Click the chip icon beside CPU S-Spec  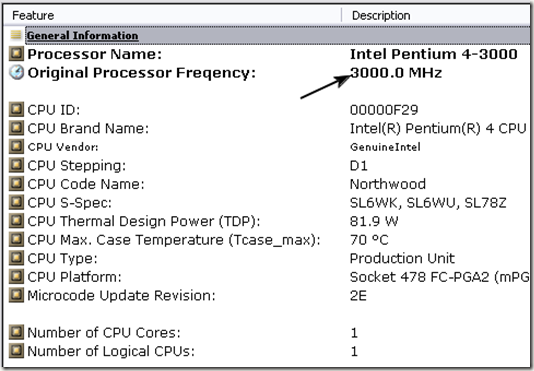(x=16, y=202)
